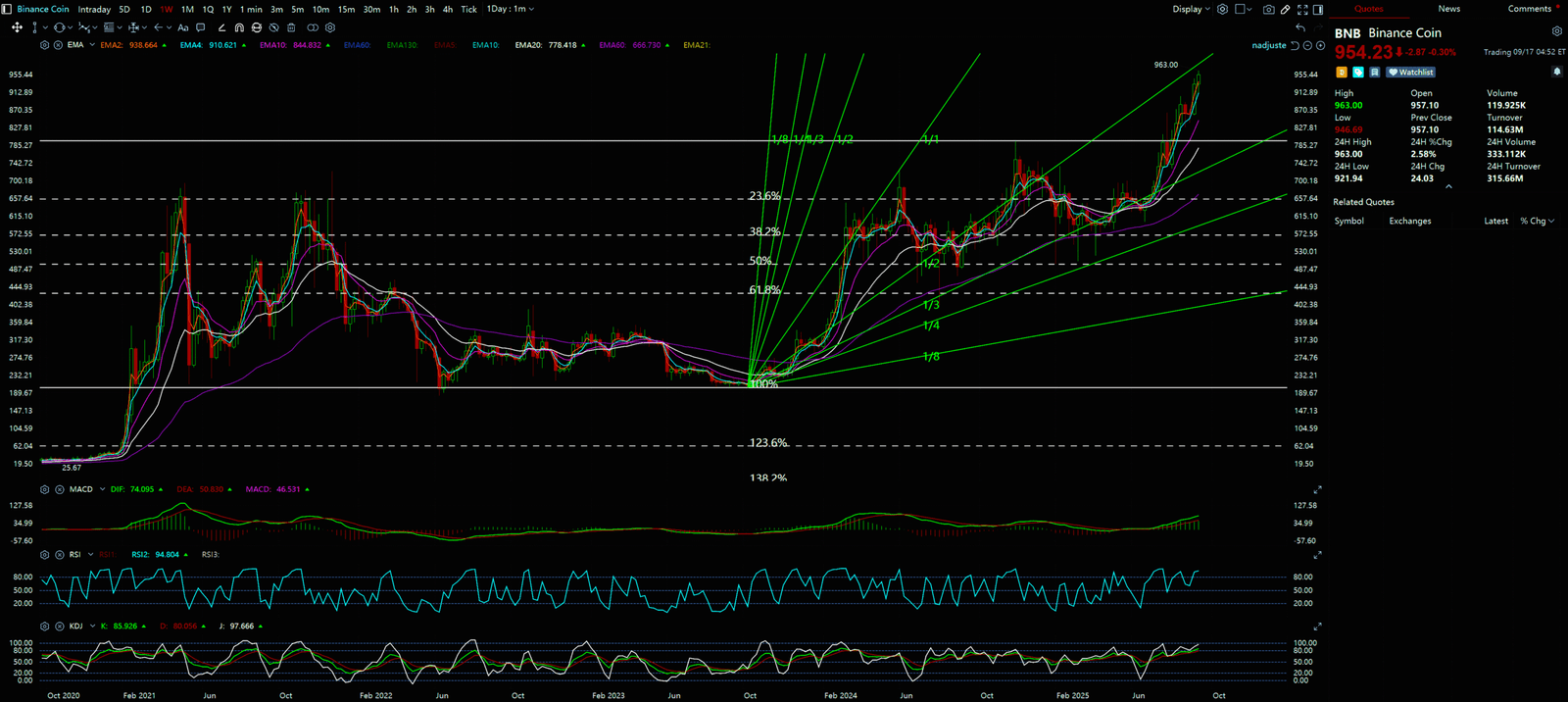Choose the 1Y period button

(226, 9)
